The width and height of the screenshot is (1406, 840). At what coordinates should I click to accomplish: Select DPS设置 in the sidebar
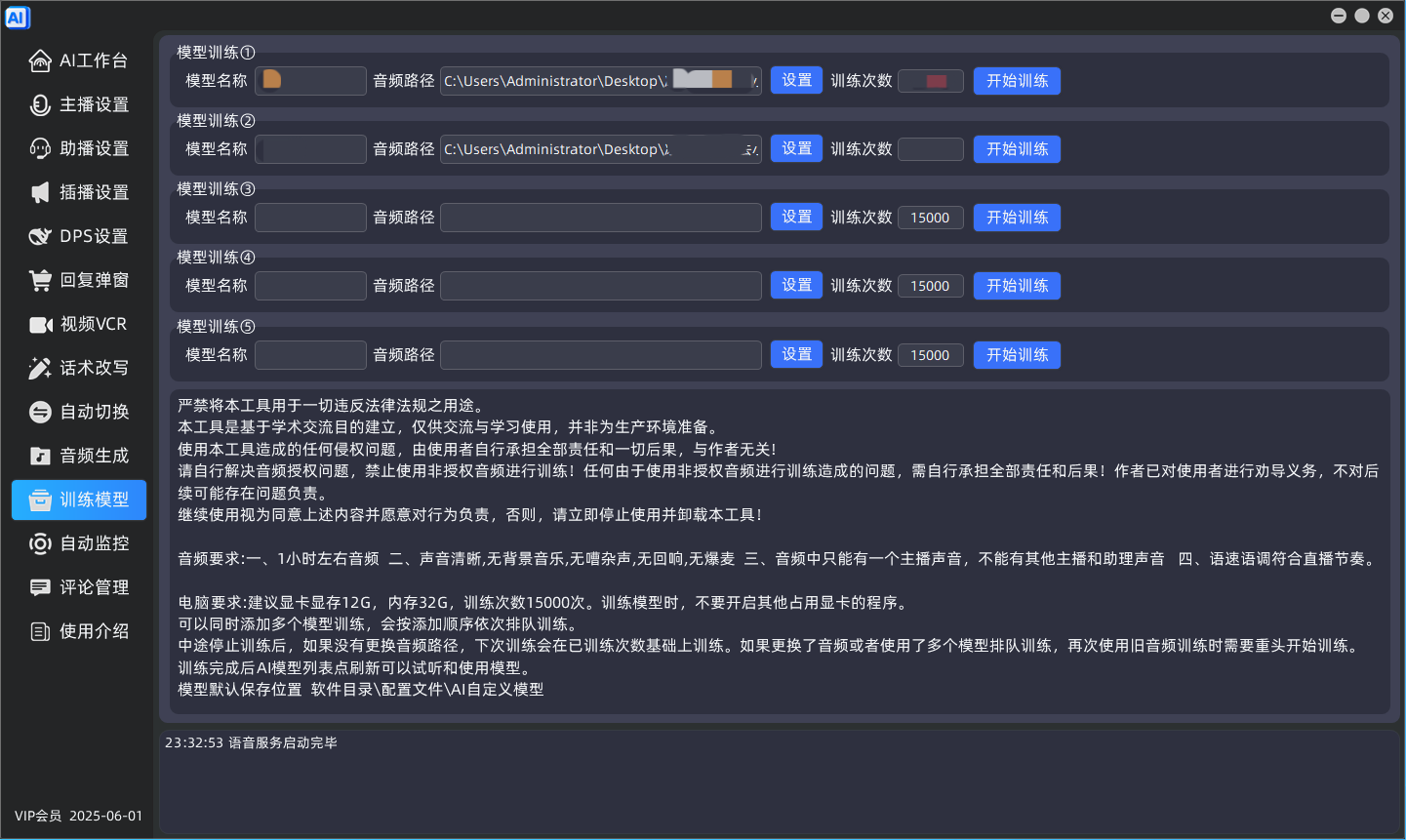[79, 236]
